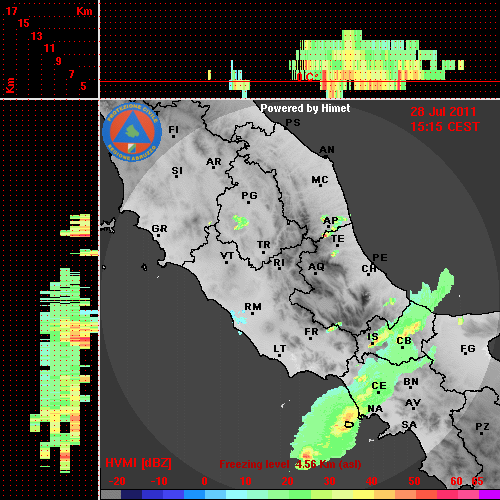Click the AQ city label
This screenshot has height=500, width=500.
pos(316,267)
